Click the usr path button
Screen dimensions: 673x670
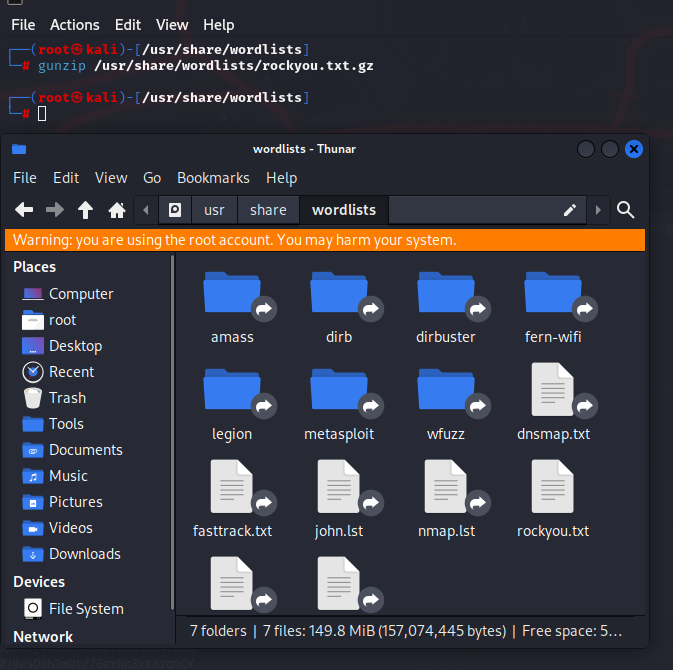(214, 210)
